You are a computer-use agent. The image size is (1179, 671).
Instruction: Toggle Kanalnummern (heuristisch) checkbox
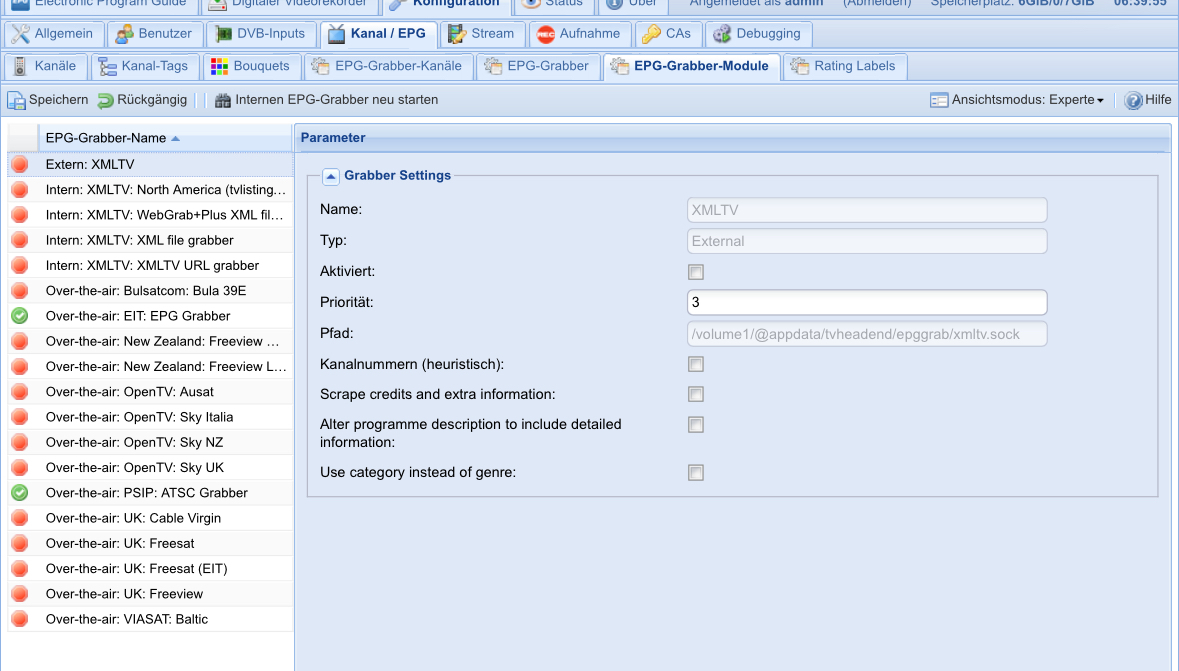696,364
